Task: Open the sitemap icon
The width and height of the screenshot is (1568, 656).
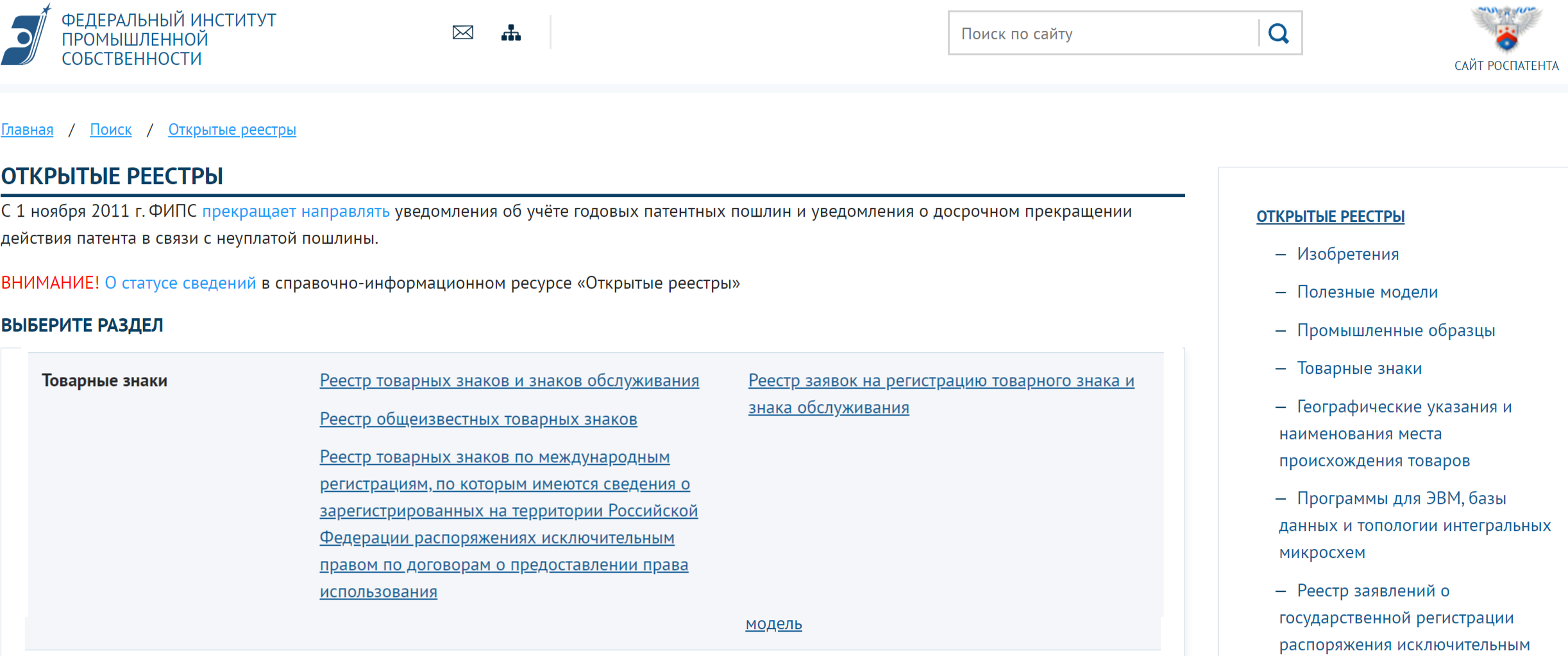Action: pos(510,32)
